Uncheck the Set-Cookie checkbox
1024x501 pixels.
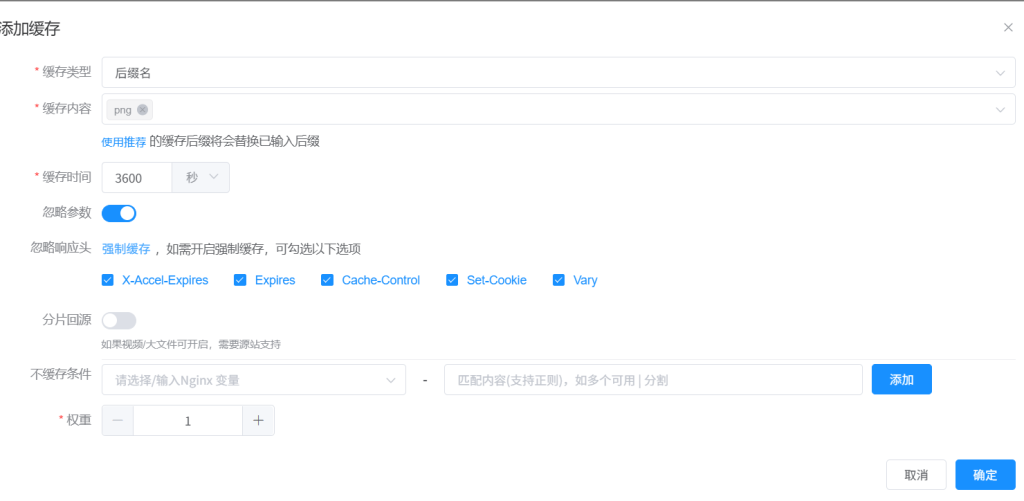(452, 280)
